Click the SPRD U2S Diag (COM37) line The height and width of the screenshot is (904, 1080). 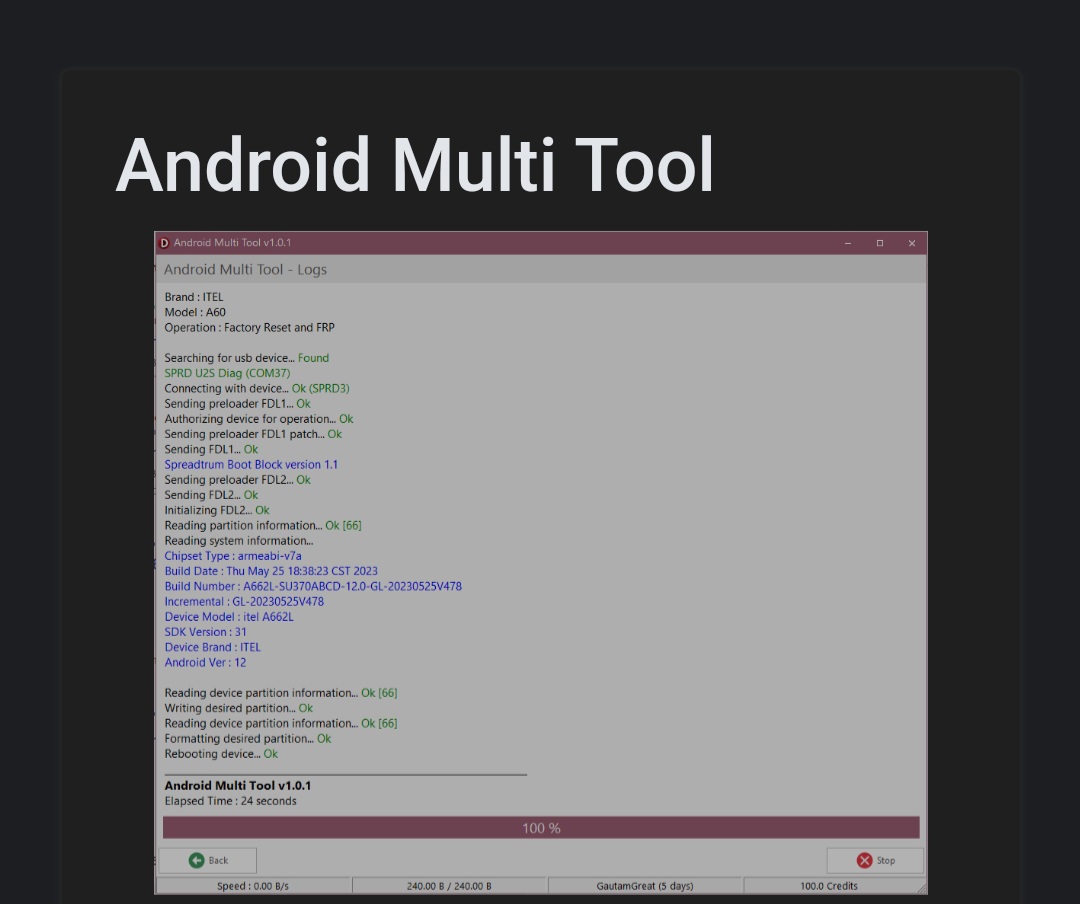[x=227, y=373]
